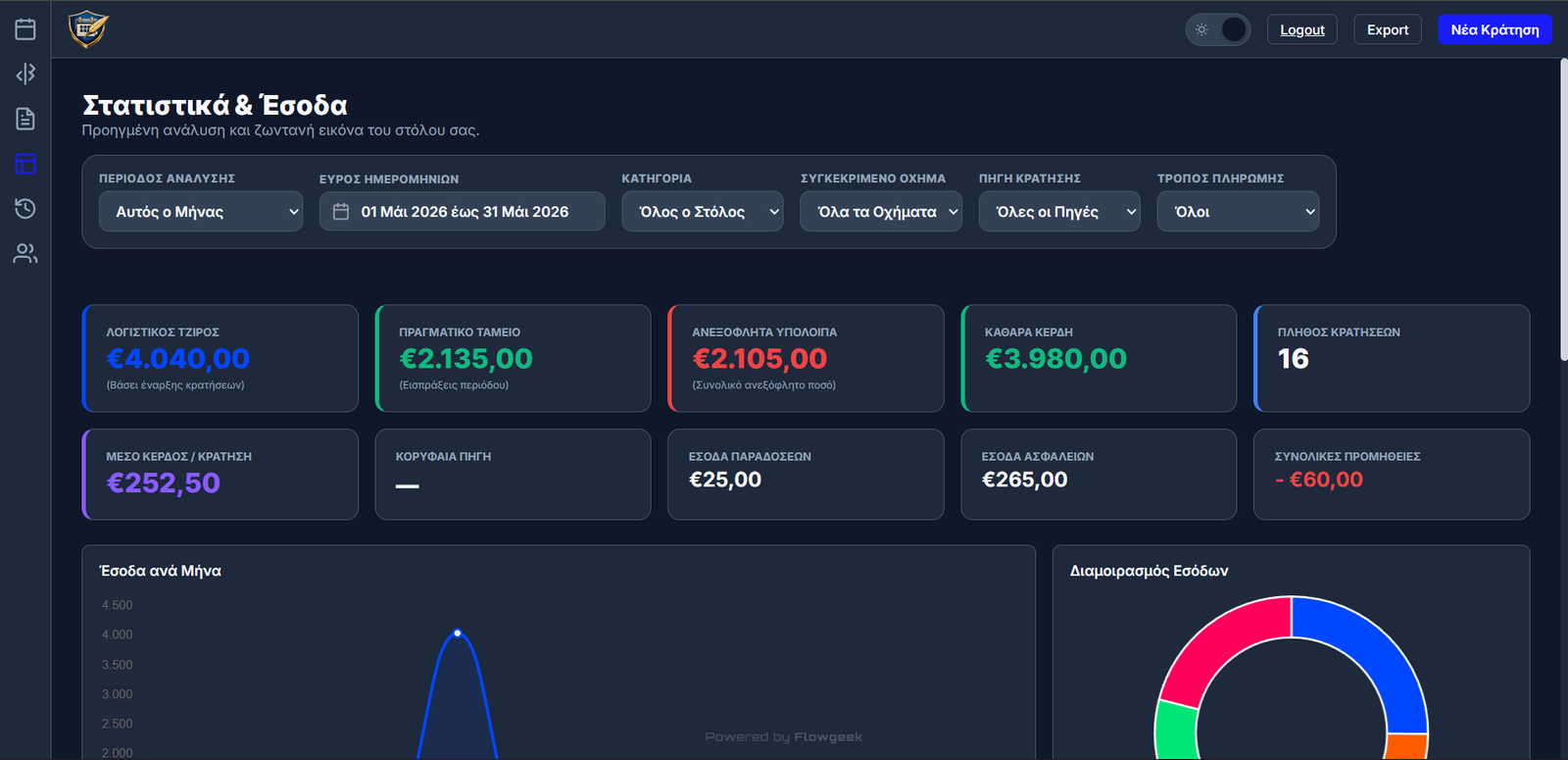Click the (Βάσει έναρξης κρατήσεων) note
The image size is (1568, 760).
[x=175, y=385]
